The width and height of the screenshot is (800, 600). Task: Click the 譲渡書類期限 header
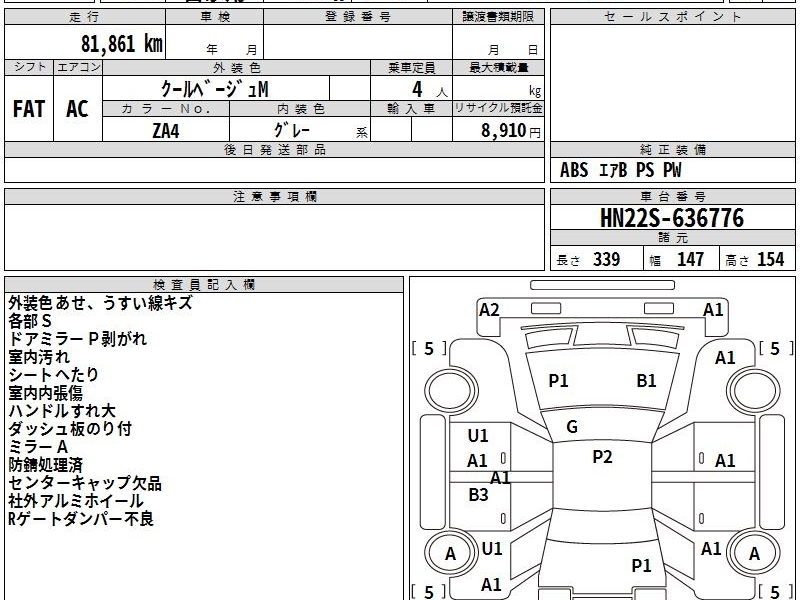coord(498,16)
